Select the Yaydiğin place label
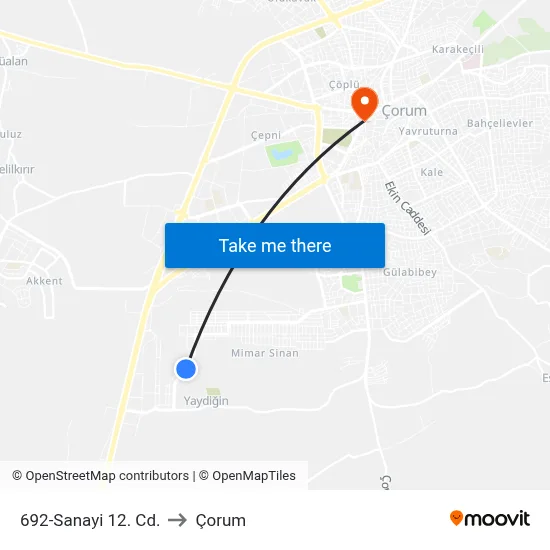The width and height of the screenshot is (550, 550). click(x=206, y=401)
